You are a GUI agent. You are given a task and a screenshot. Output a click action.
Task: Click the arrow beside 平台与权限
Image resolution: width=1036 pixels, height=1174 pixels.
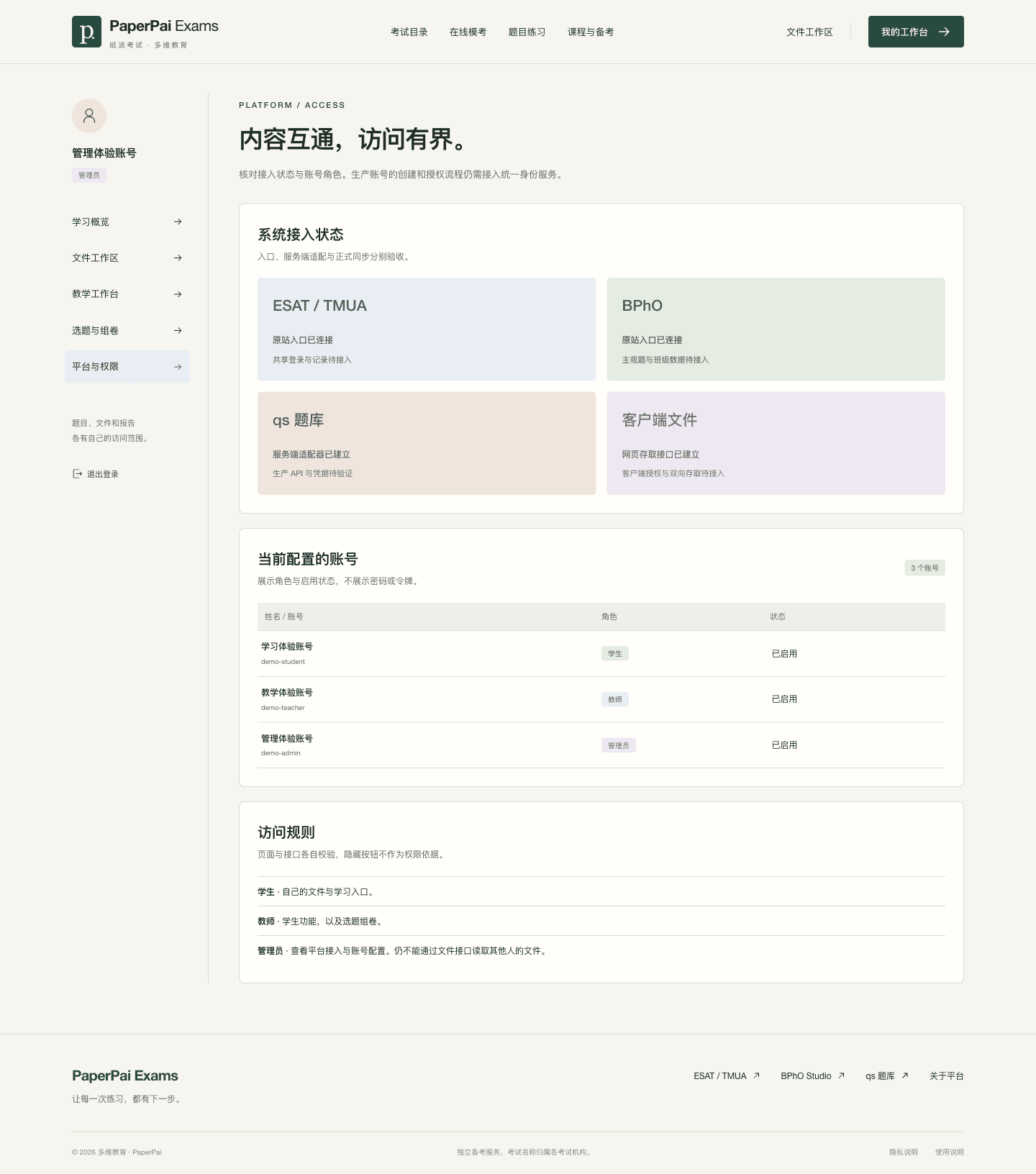pyautogui.click(x=178, y=367)
